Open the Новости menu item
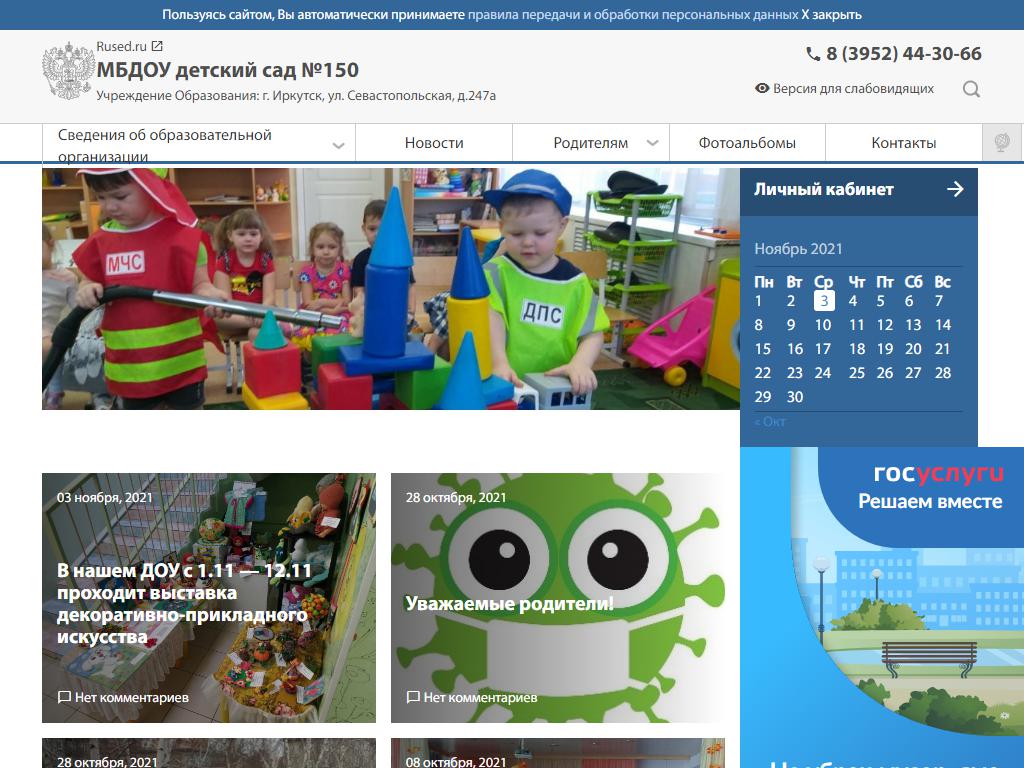Image resolution: width=1024 pixels, height=768 pixels. tap(434, 143)
